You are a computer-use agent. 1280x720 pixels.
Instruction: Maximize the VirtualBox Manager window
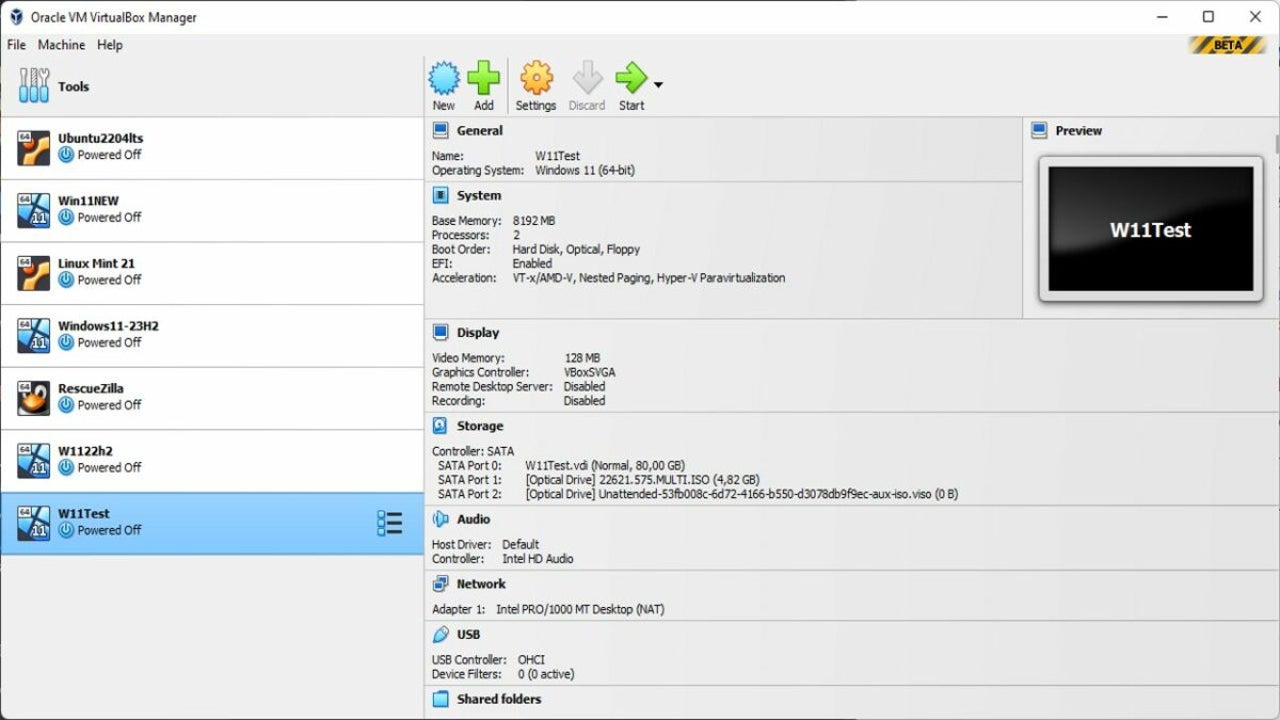[x=1208, y=17]
